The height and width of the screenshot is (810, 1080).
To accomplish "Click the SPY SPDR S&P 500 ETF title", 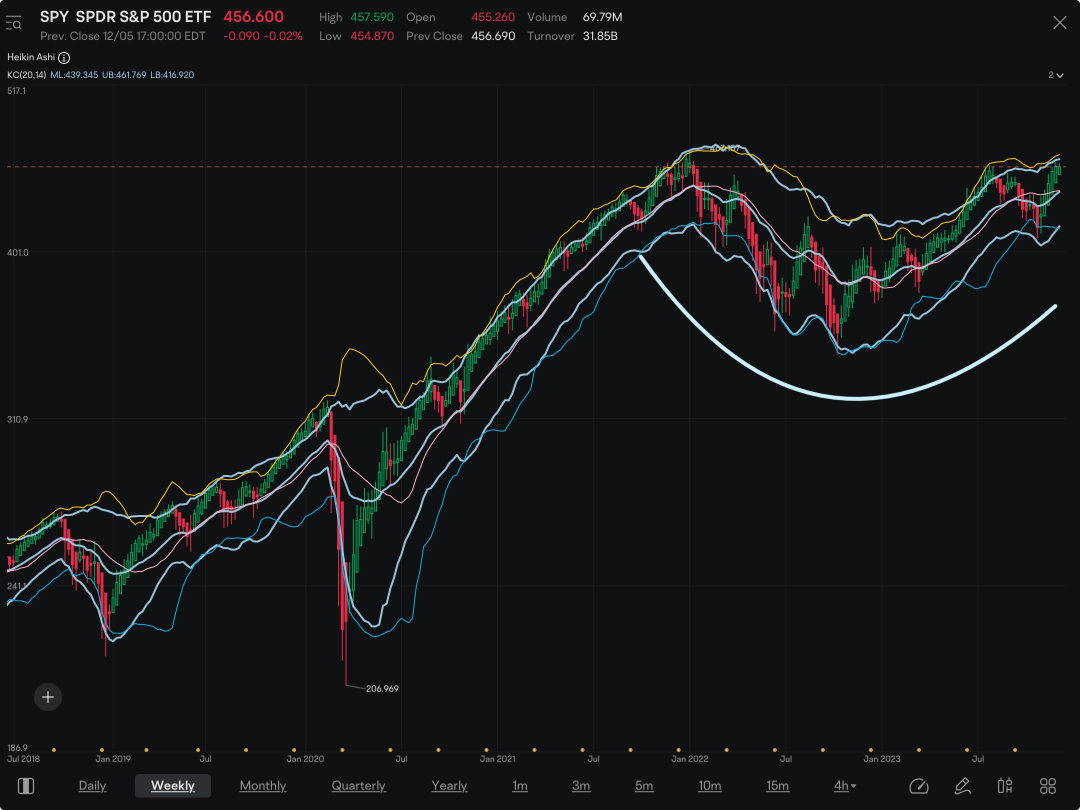I will 125,17.
